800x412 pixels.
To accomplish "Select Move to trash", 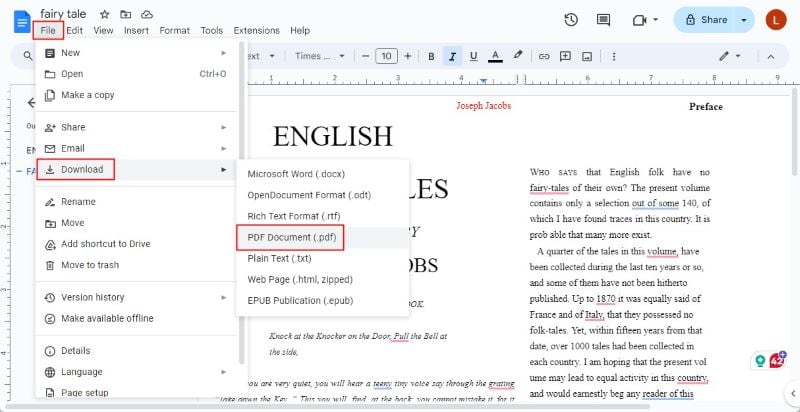I will click(136, 265).
